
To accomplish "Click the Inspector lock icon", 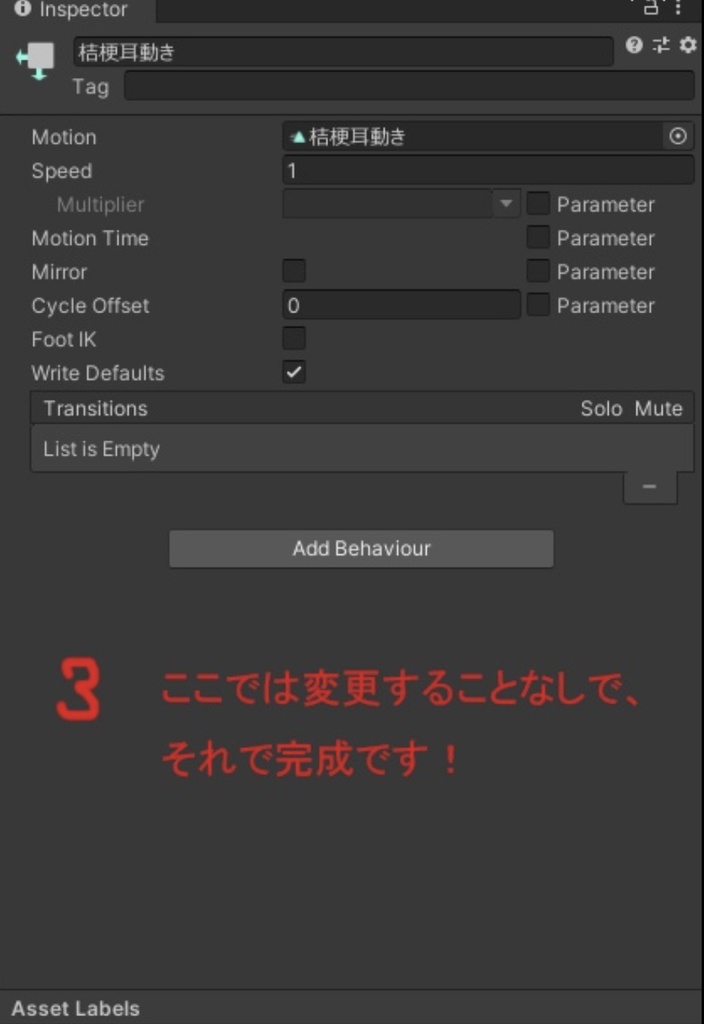I will click(650, 7).
